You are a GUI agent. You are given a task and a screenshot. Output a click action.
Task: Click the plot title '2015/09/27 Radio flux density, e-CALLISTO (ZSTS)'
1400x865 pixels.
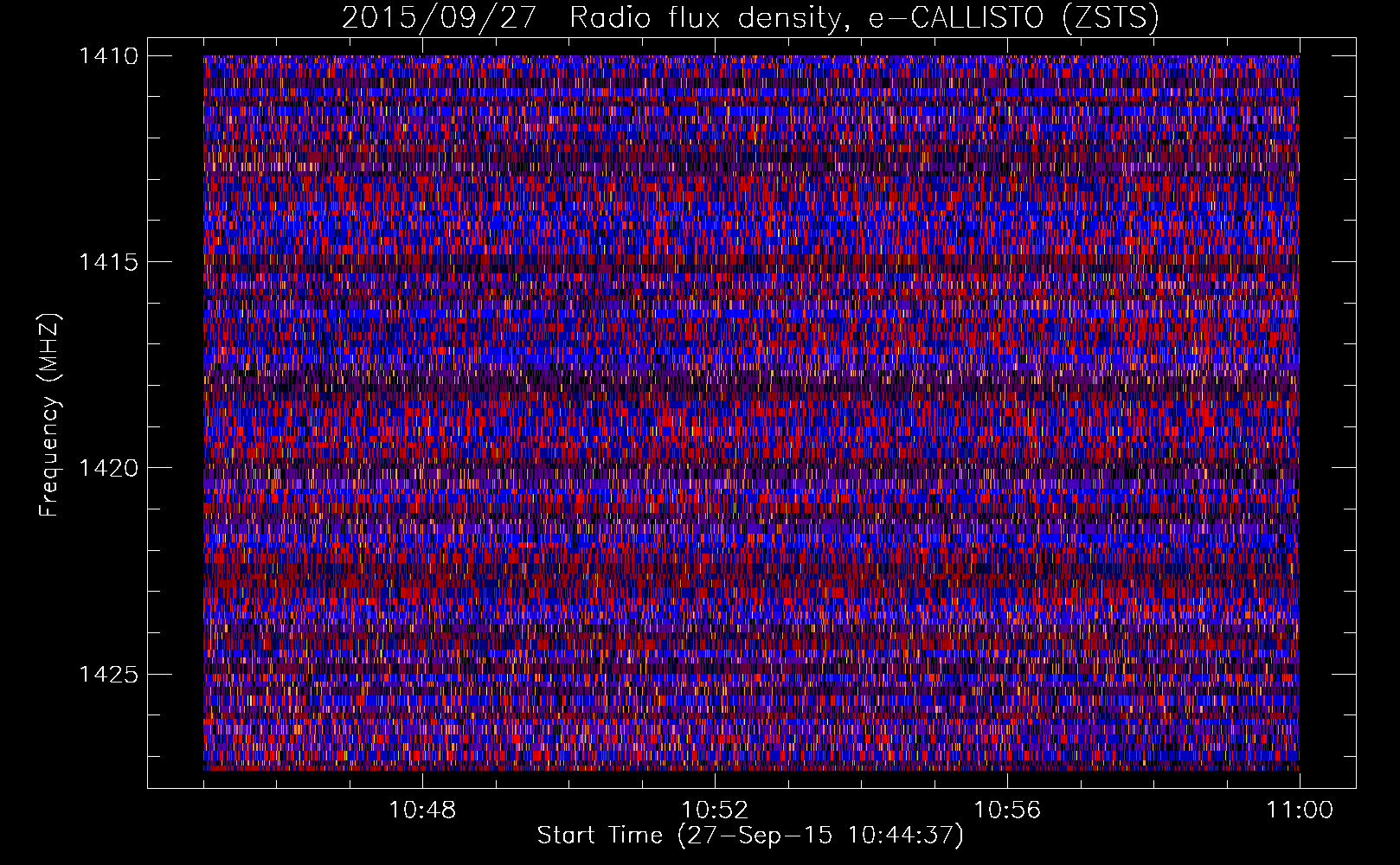tap(750, 17)
